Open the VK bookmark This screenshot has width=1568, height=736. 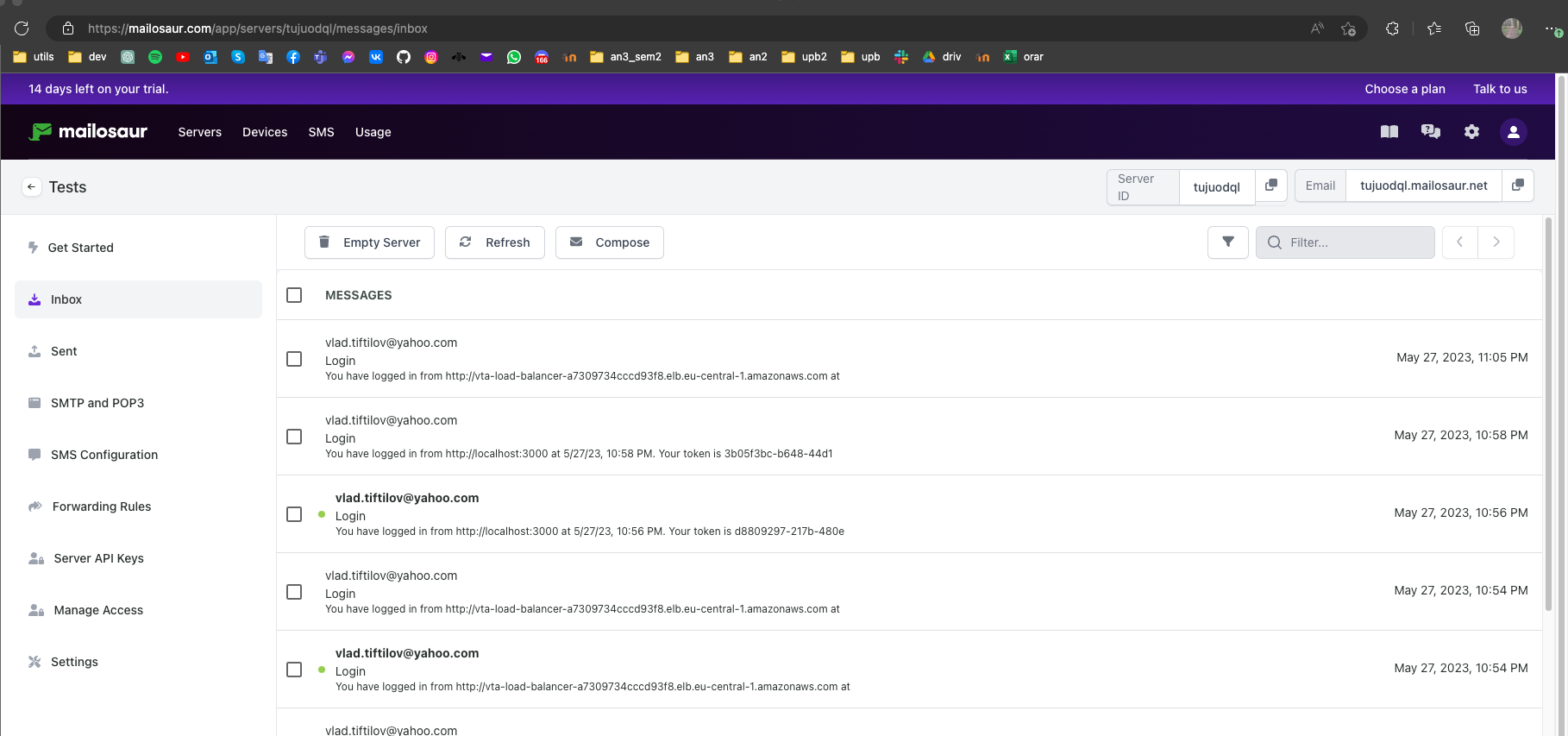click(376, 57)
